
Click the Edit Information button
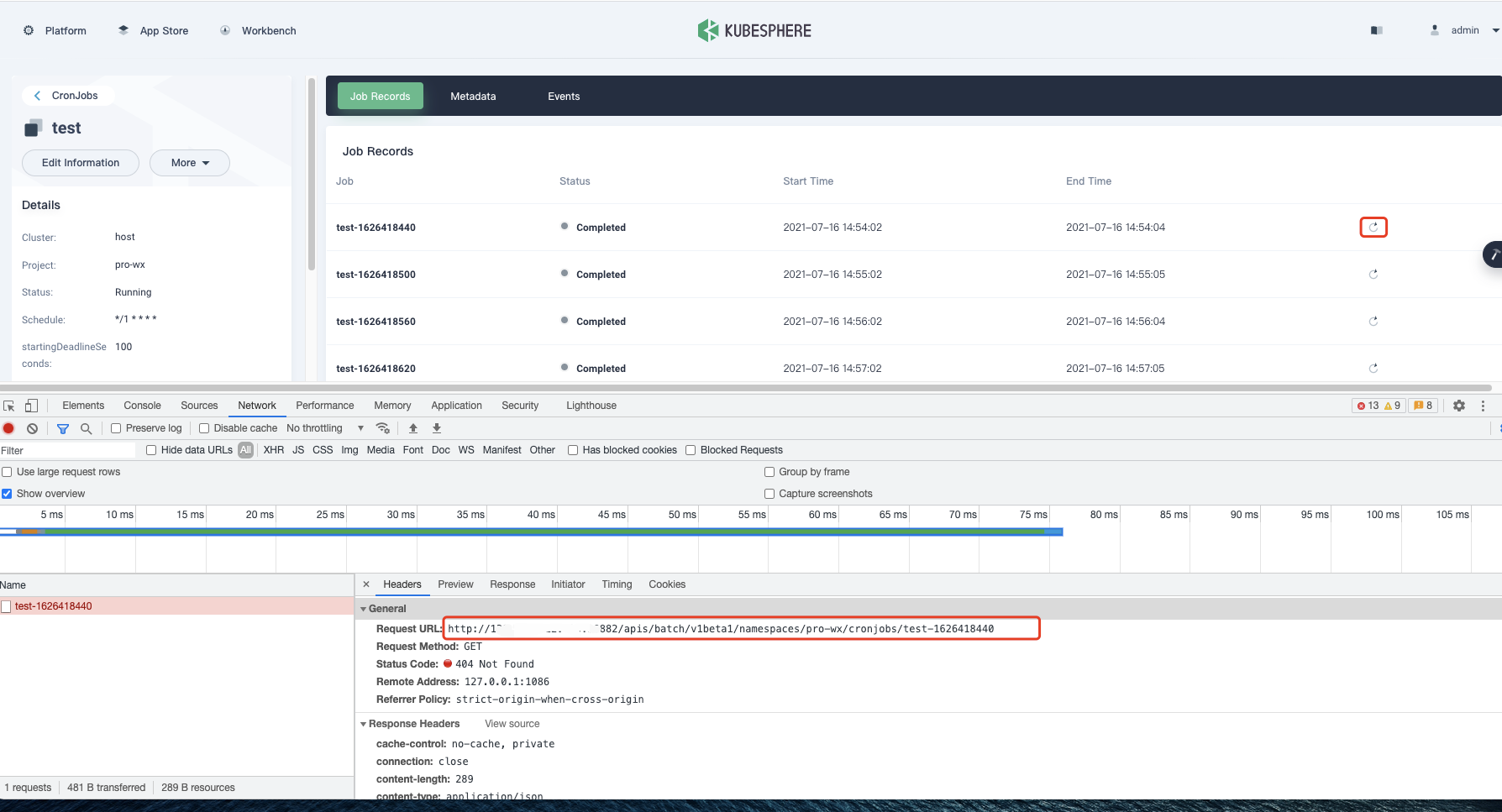click(x=80, y=162)
